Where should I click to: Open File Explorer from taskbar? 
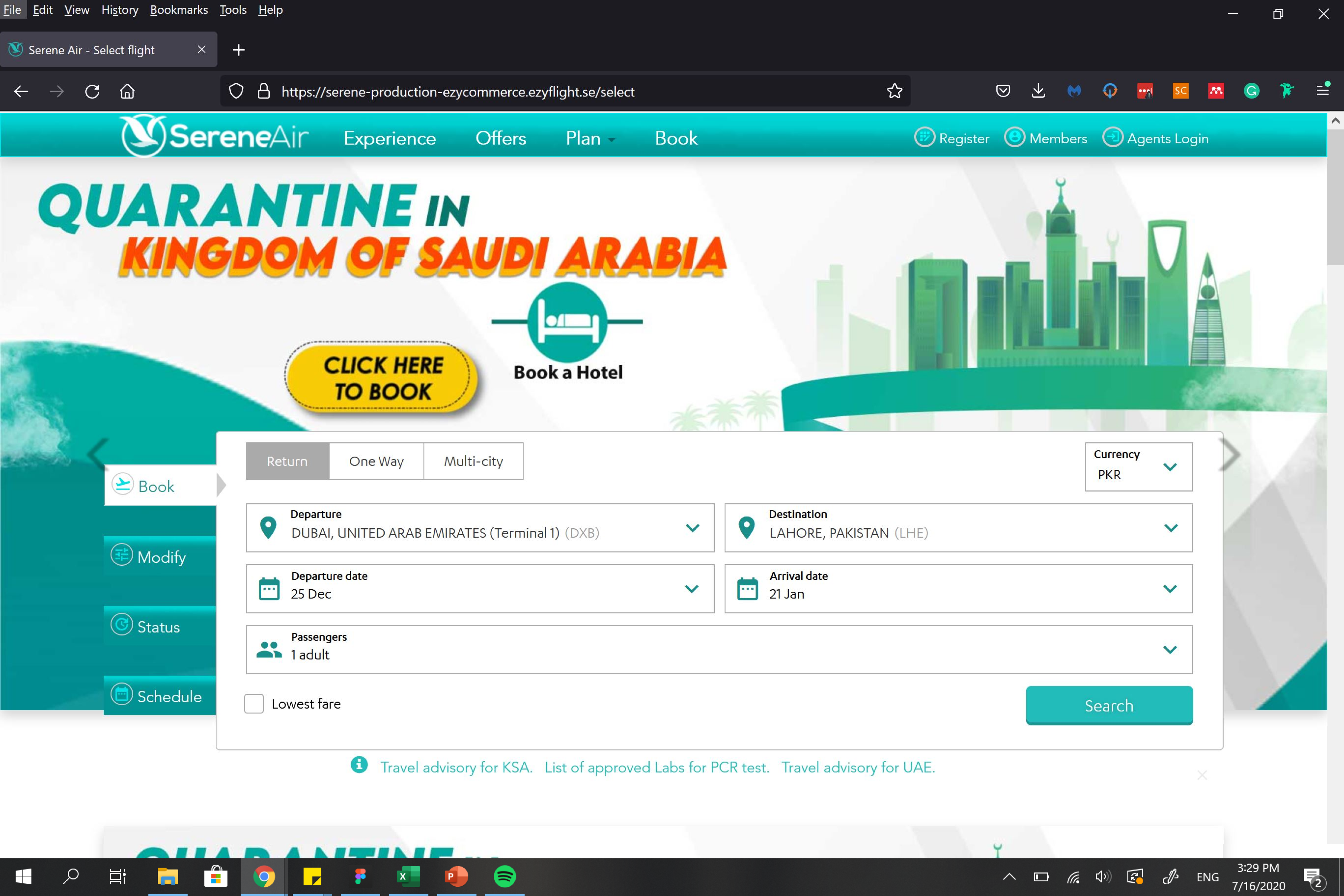point(168,876)
